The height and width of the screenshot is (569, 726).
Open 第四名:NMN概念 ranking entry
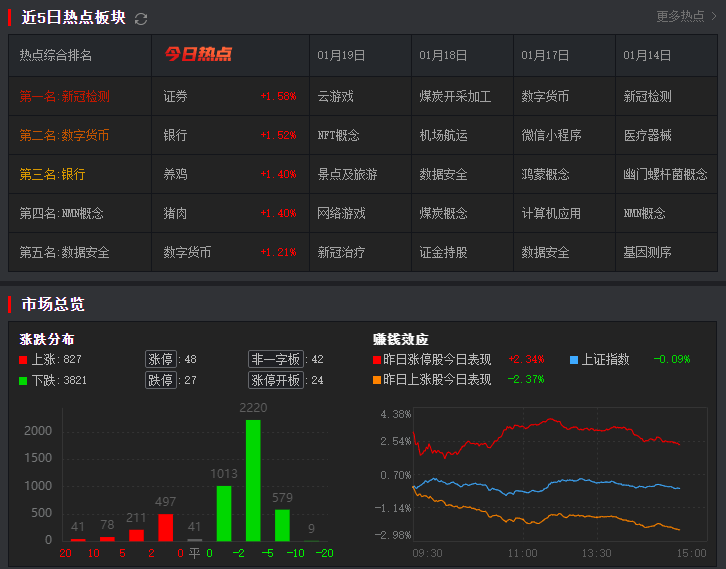click(x=61, y=213)
